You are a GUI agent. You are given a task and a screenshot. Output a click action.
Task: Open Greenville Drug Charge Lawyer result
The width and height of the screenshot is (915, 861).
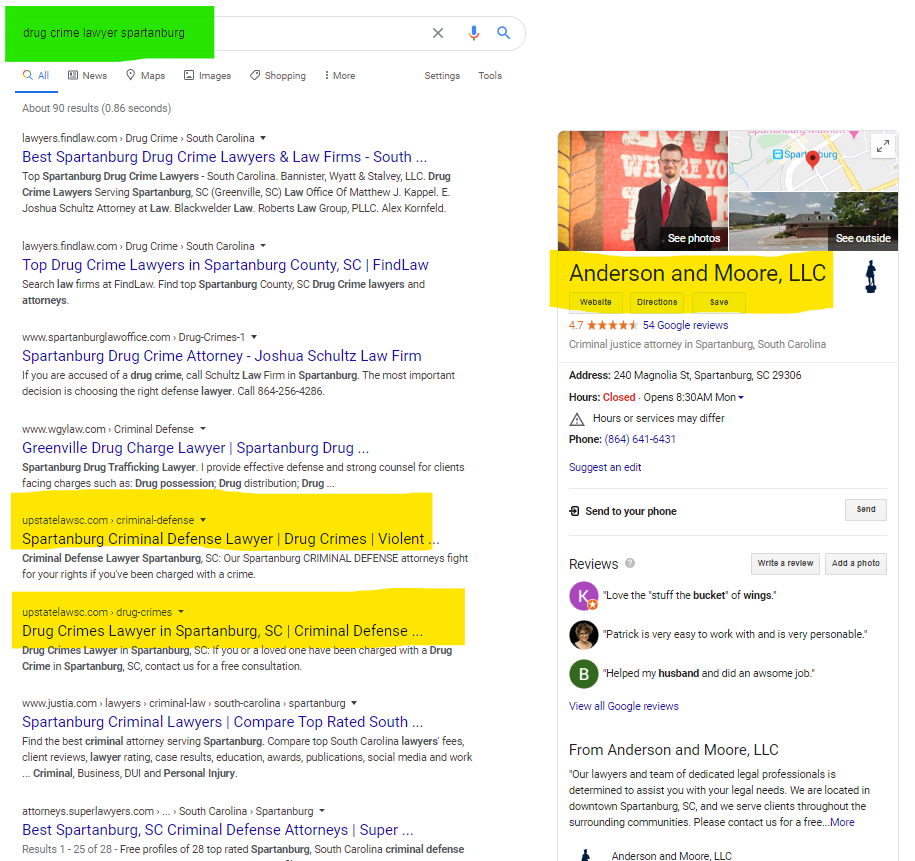click(195, 448)
